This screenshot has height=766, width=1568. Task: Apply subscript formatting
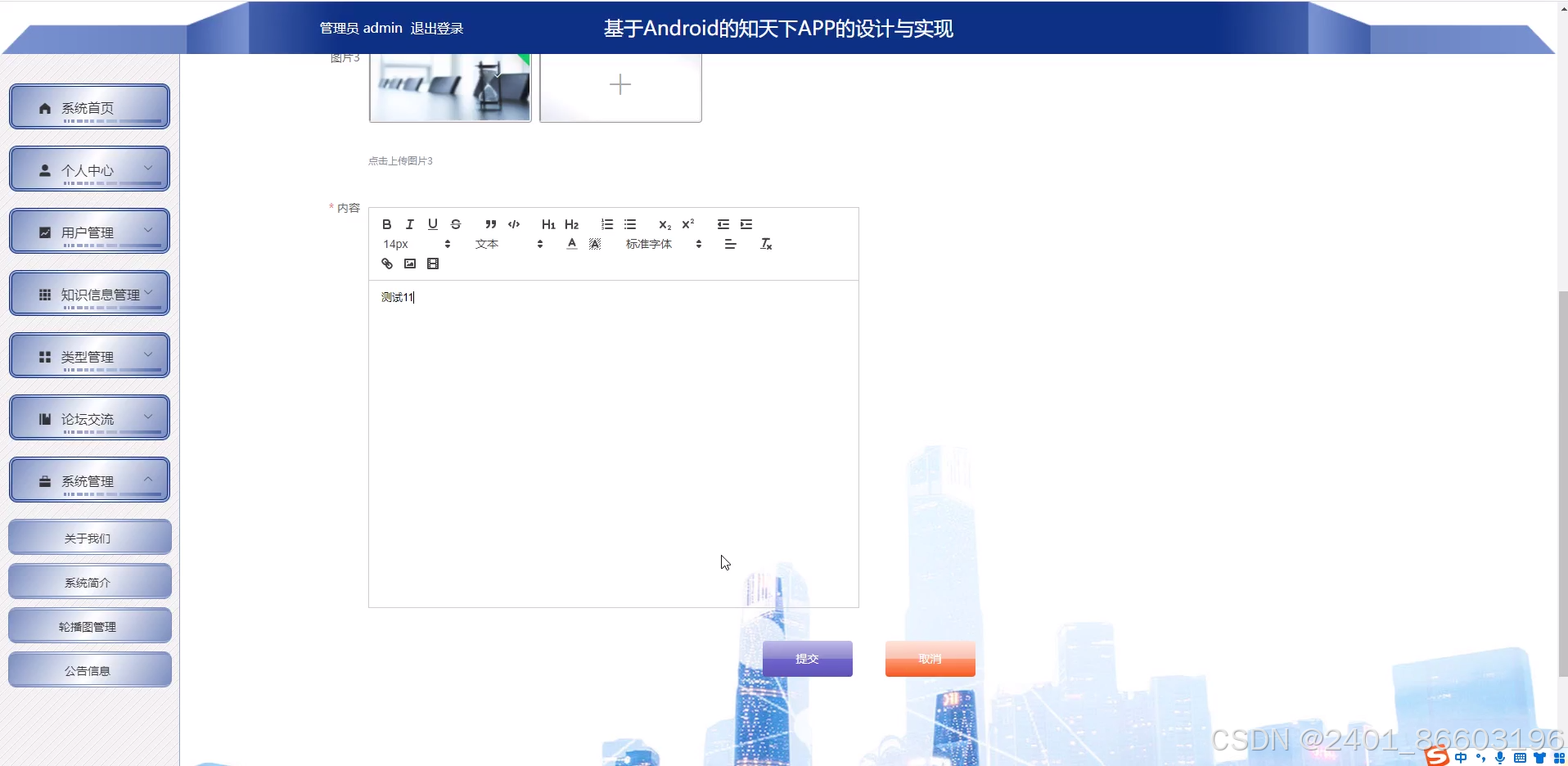pos(665,224)
